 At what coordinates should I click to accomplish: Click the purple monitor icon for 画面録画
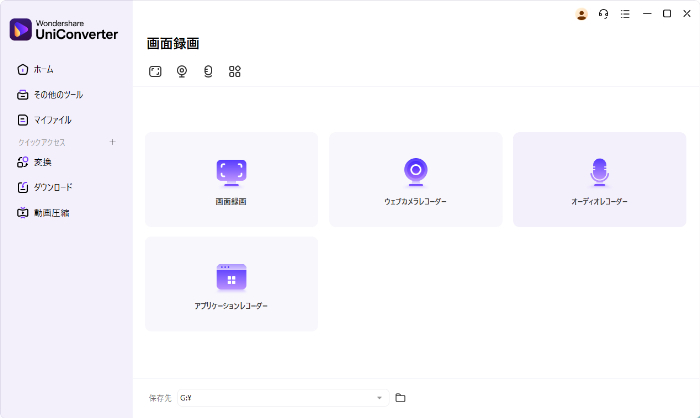(x=231, y=173)
